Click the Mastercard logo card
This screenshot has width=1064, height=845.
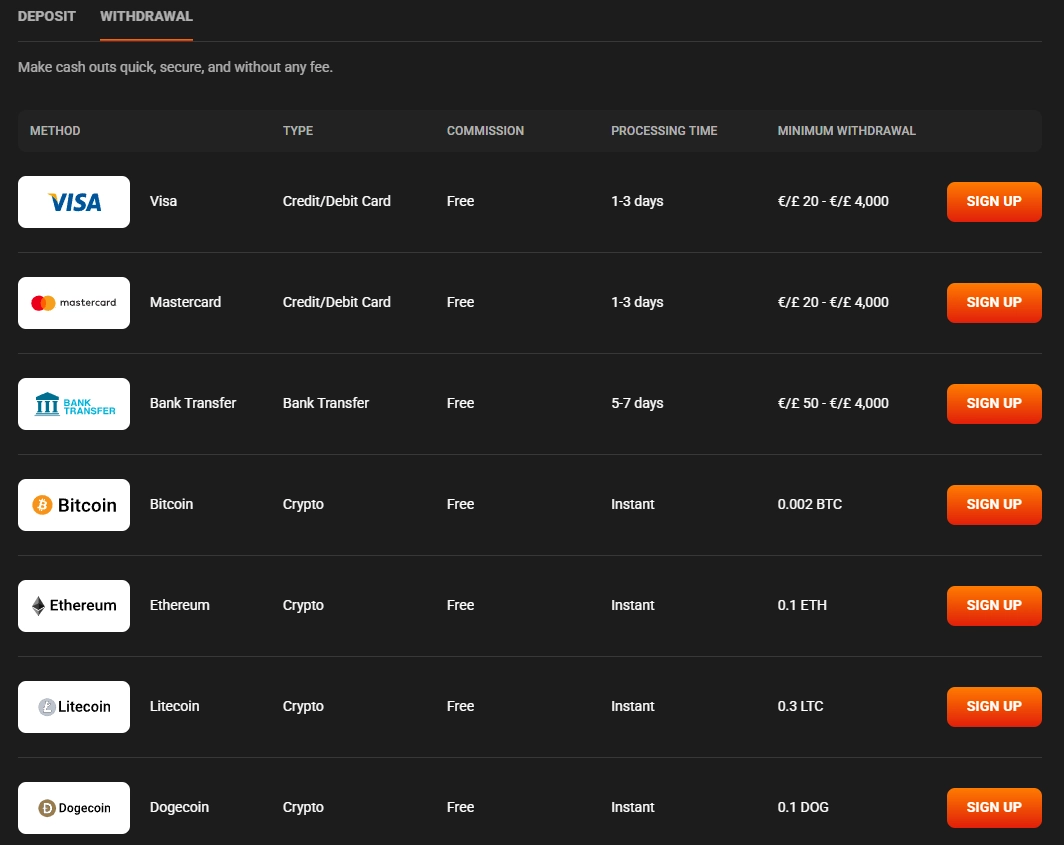click(74, 303)
